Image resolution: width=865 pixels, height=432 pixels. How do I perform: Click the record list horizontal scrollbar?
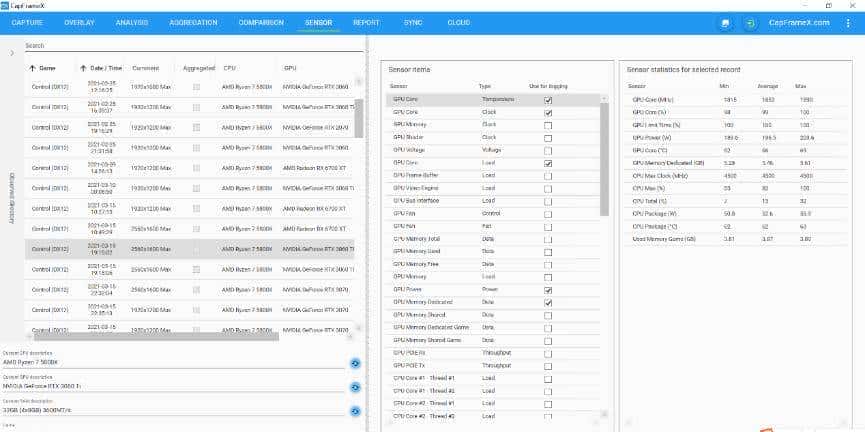click(x=156, y=336)
